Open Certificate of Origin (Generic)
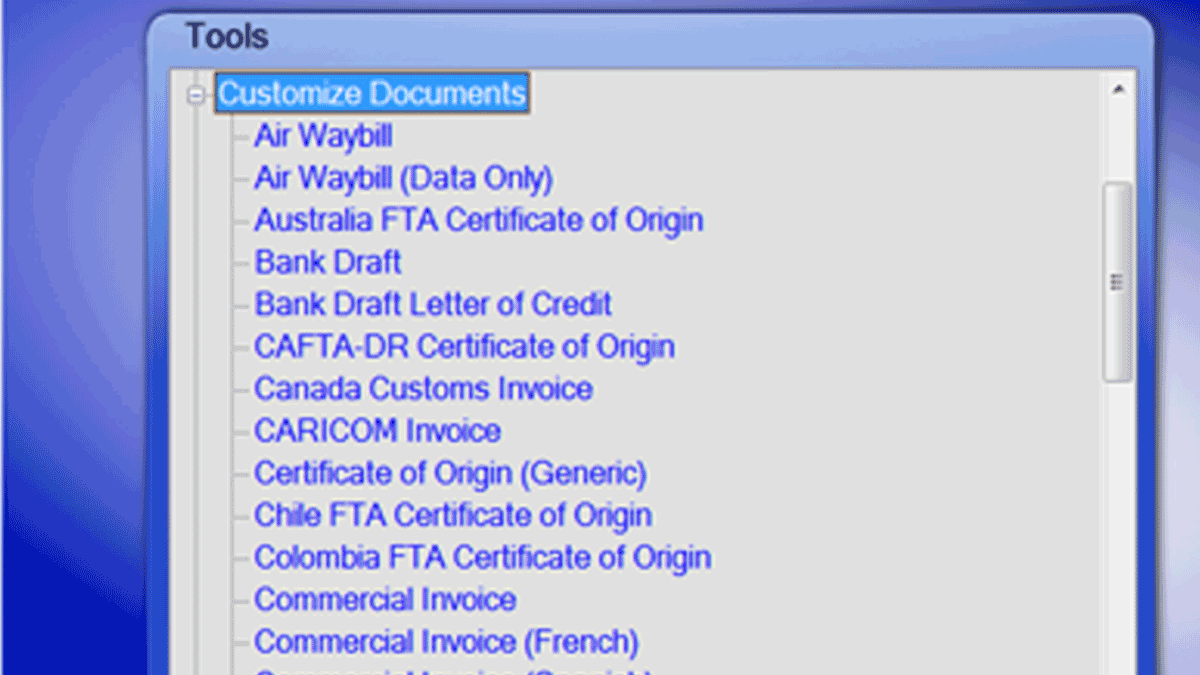 tap(450, 472)
